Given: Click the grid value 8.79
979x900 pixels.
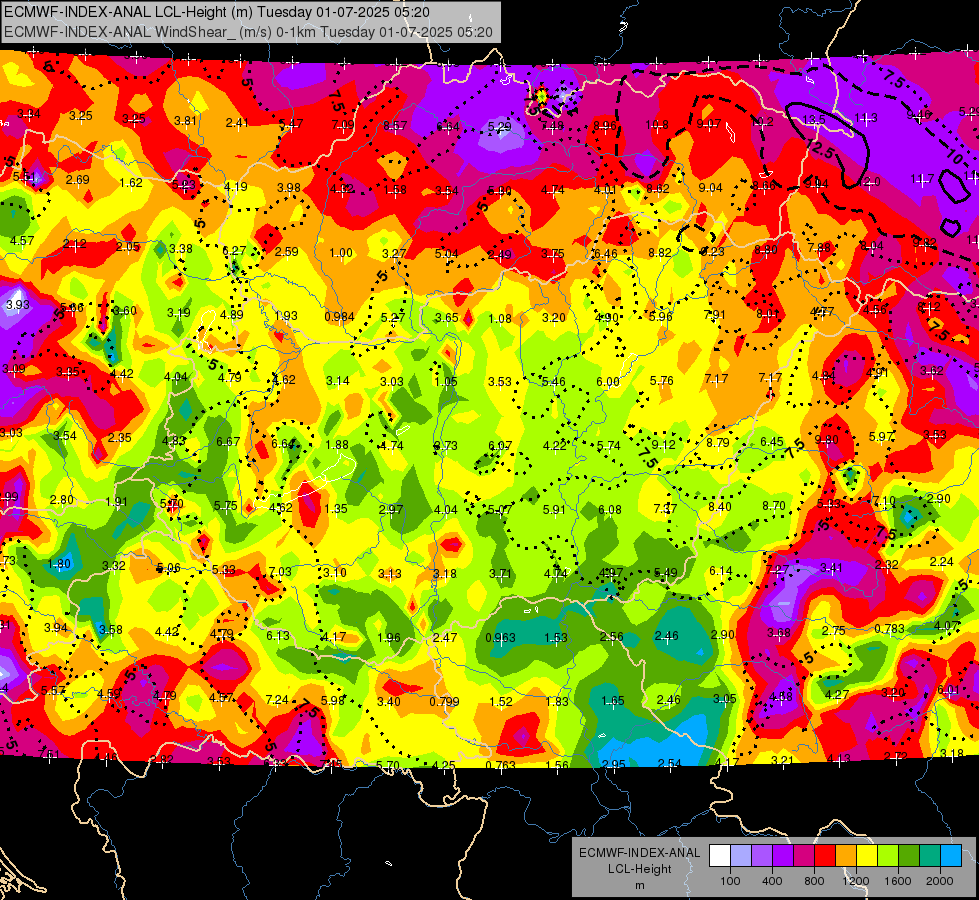Looking at the screenshot, I should pos(718,443).
